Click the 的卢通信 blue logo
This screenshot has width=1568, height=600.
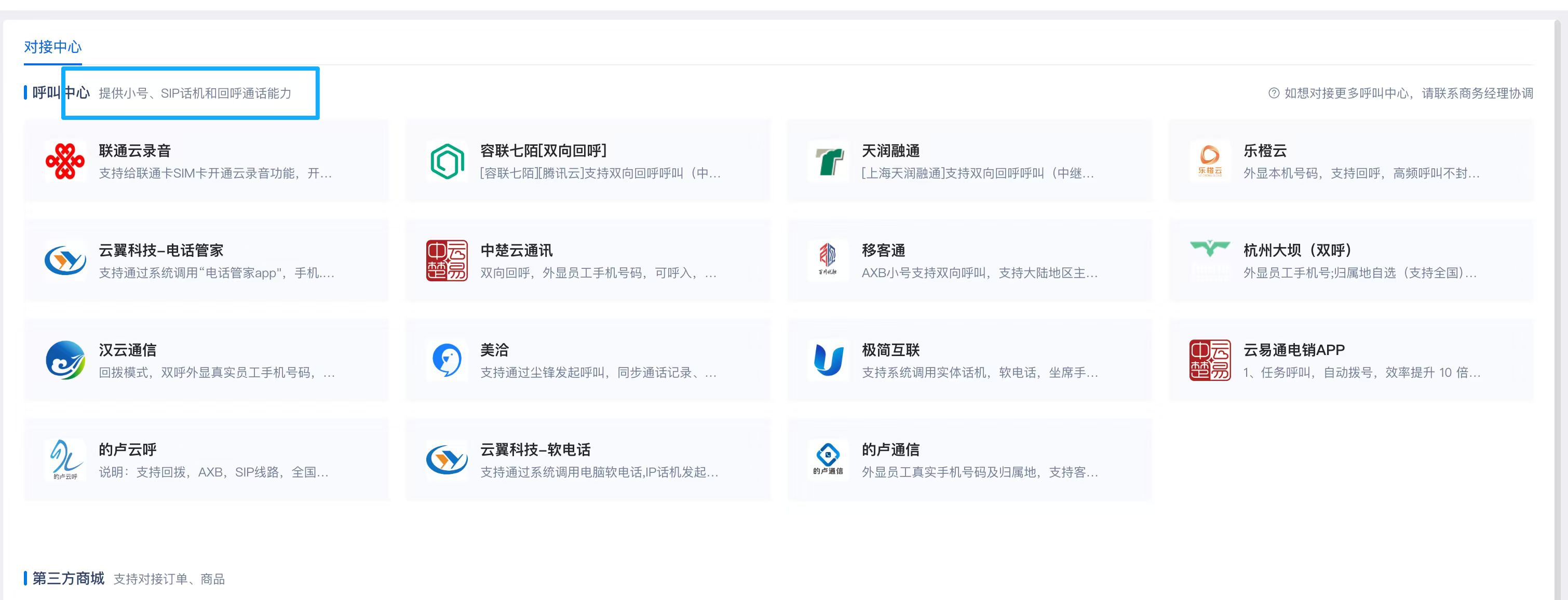828,459
